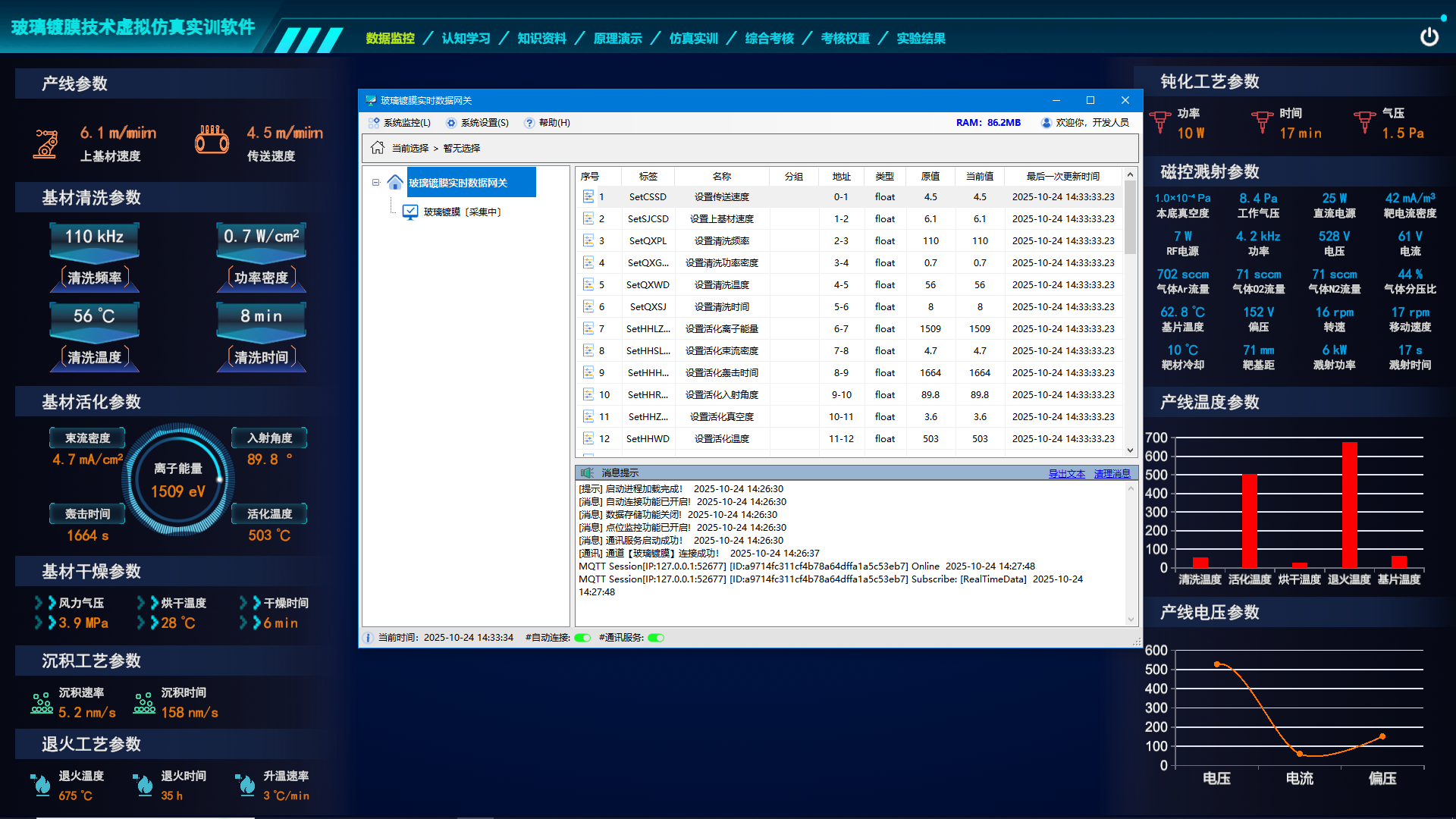Click the row icon for SetCSSD entry
This screenshot has height=819, width=1456.
tap(588, 196)
